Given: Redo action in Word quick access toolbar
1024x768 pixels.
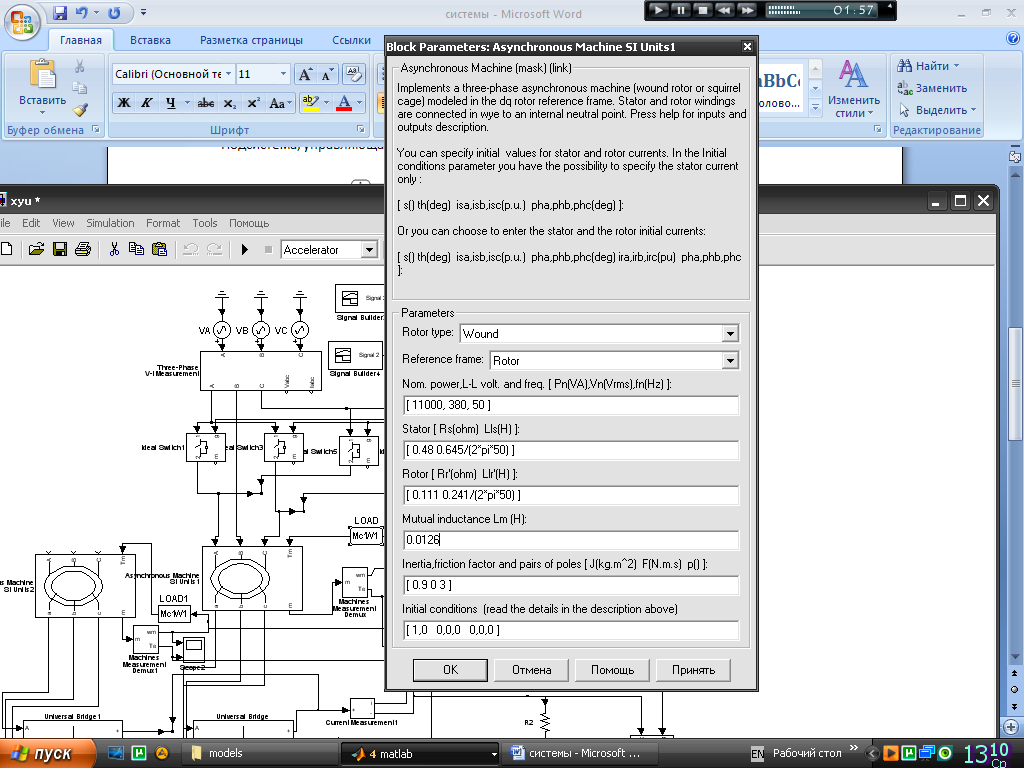Looking at the screenshot, I should pos(114,12).
